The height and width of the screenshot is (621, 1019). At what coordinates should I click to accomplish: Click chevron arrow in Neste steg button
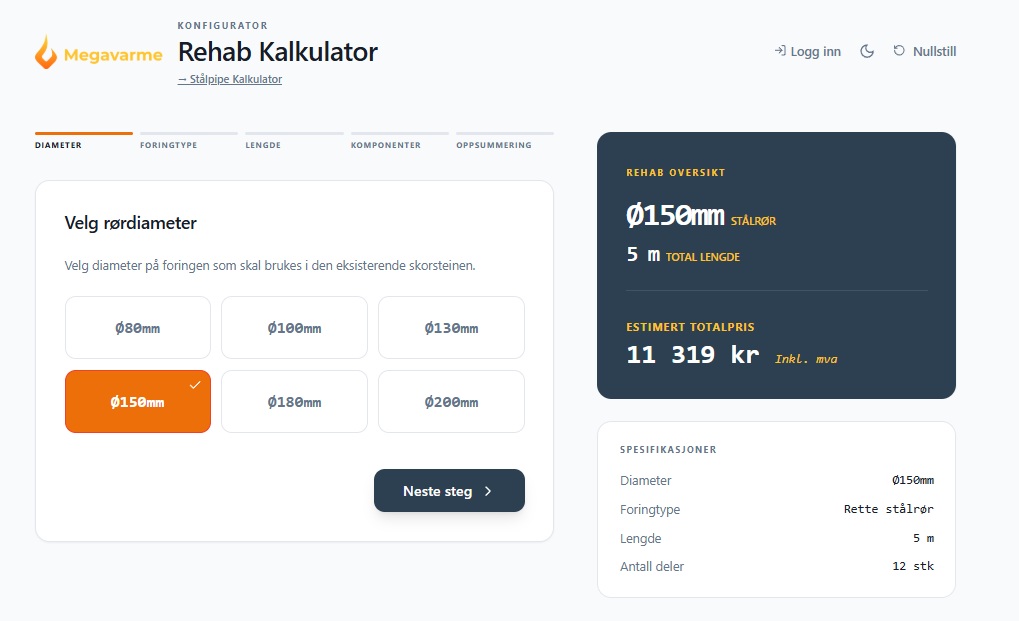(488, 491)
